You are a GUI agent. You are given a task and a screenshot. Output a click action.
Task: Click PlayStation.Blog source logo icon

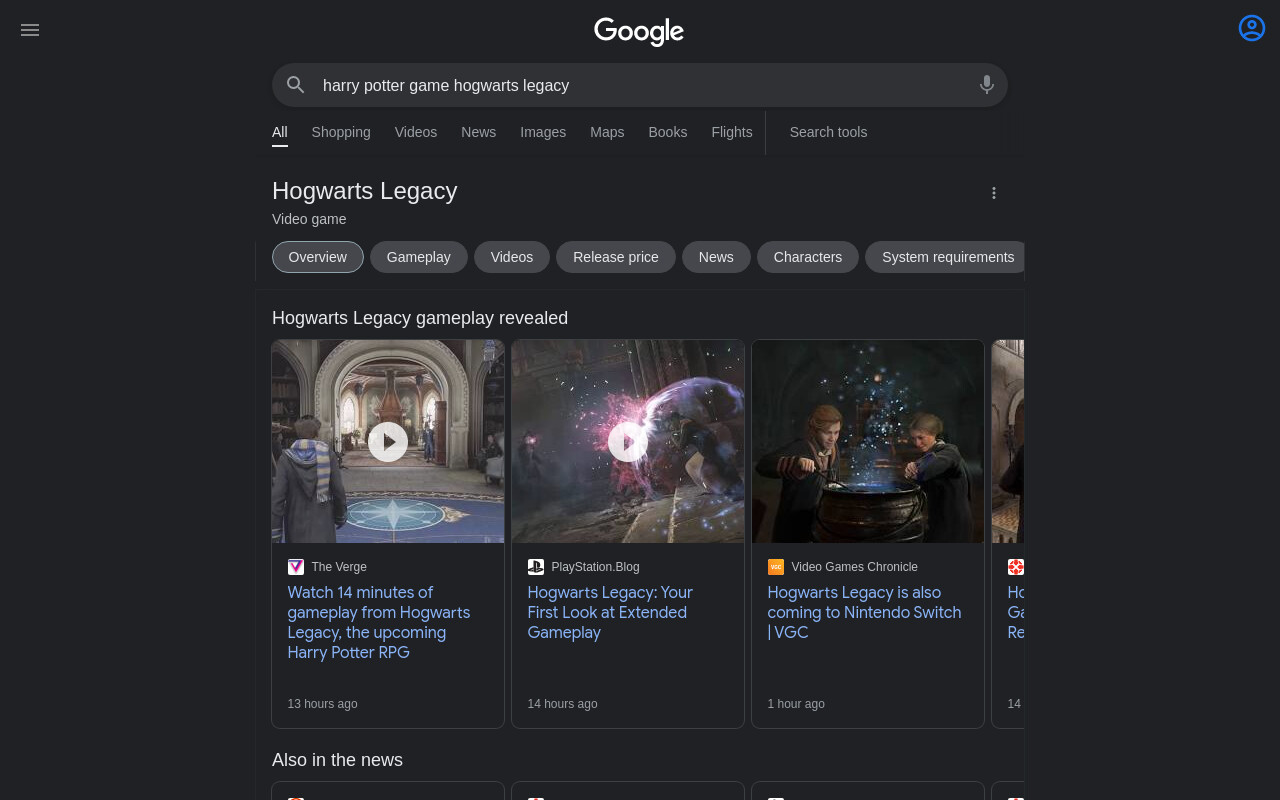tap(536, 567)
